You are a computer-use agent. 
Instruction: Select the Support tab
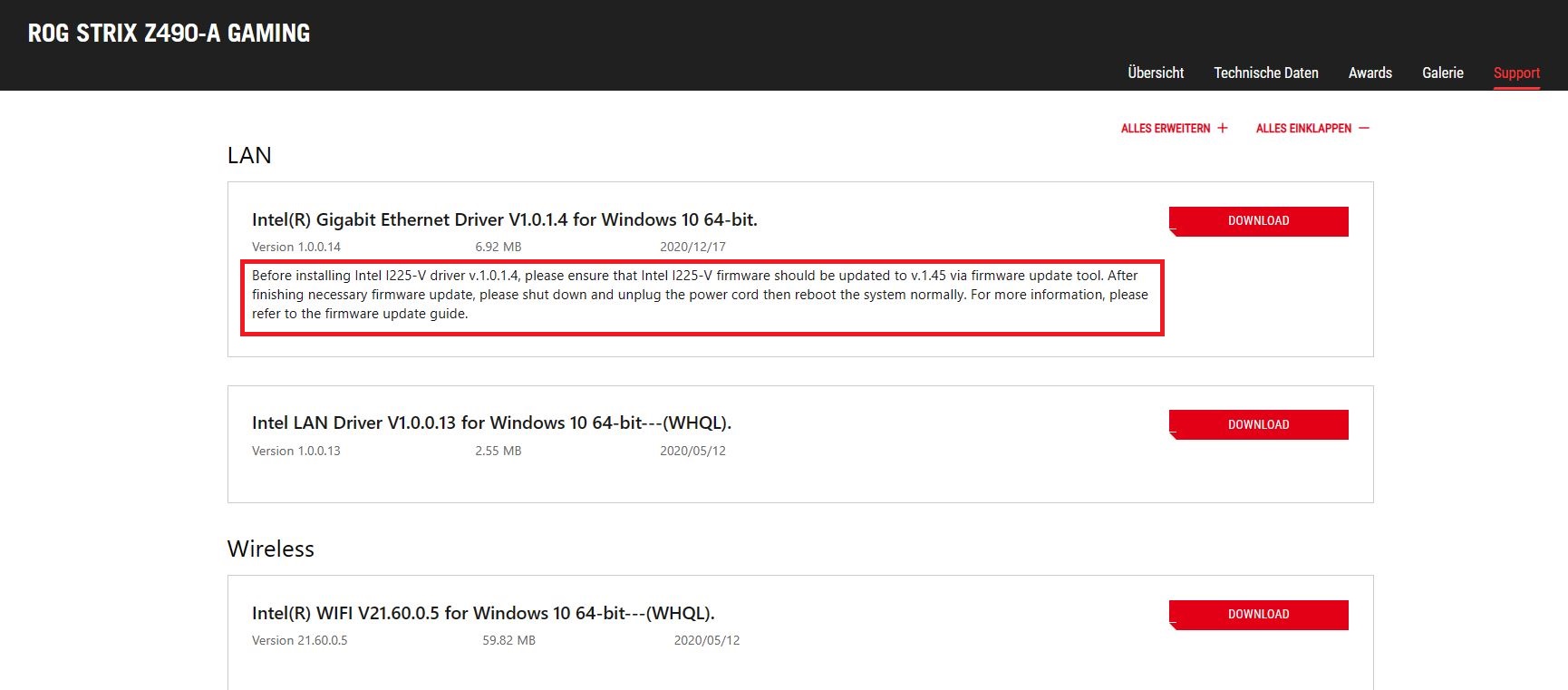pos(1516,73)
